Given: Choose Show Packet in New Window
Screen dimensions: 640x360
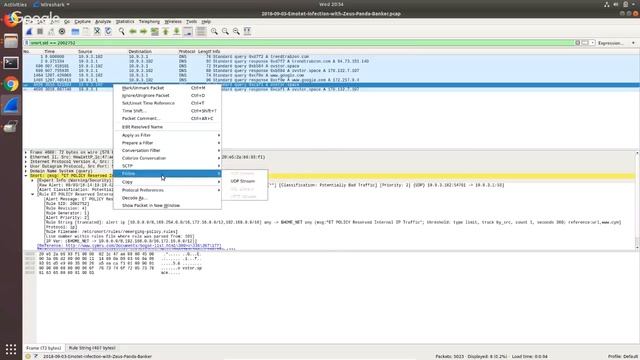Looking at the screenshot, I should click(x=167, y=206).
